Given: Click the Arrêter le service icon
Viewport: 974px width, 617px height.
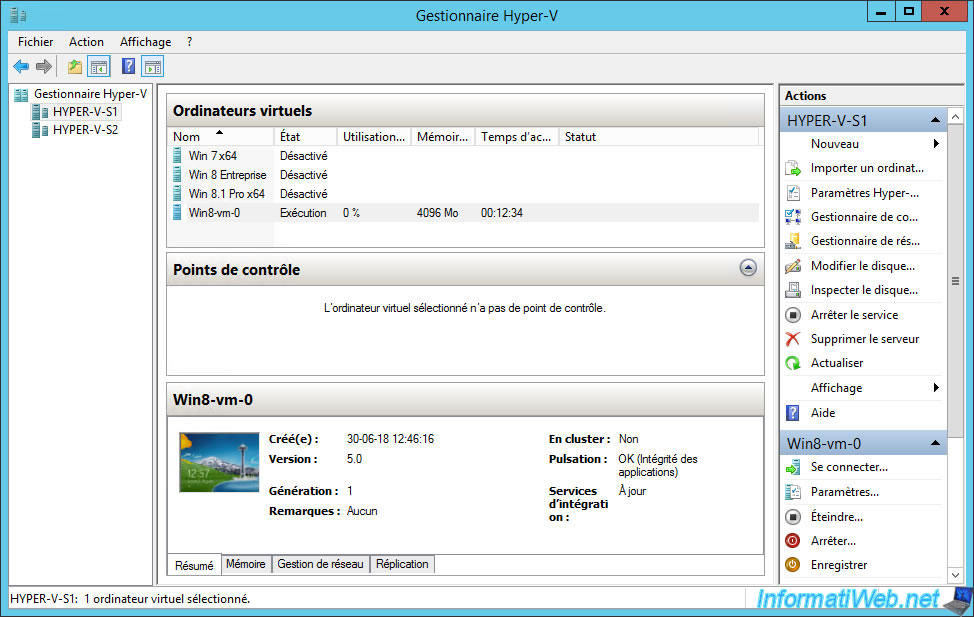Looking at the screenshot, I should coord(793,315).
